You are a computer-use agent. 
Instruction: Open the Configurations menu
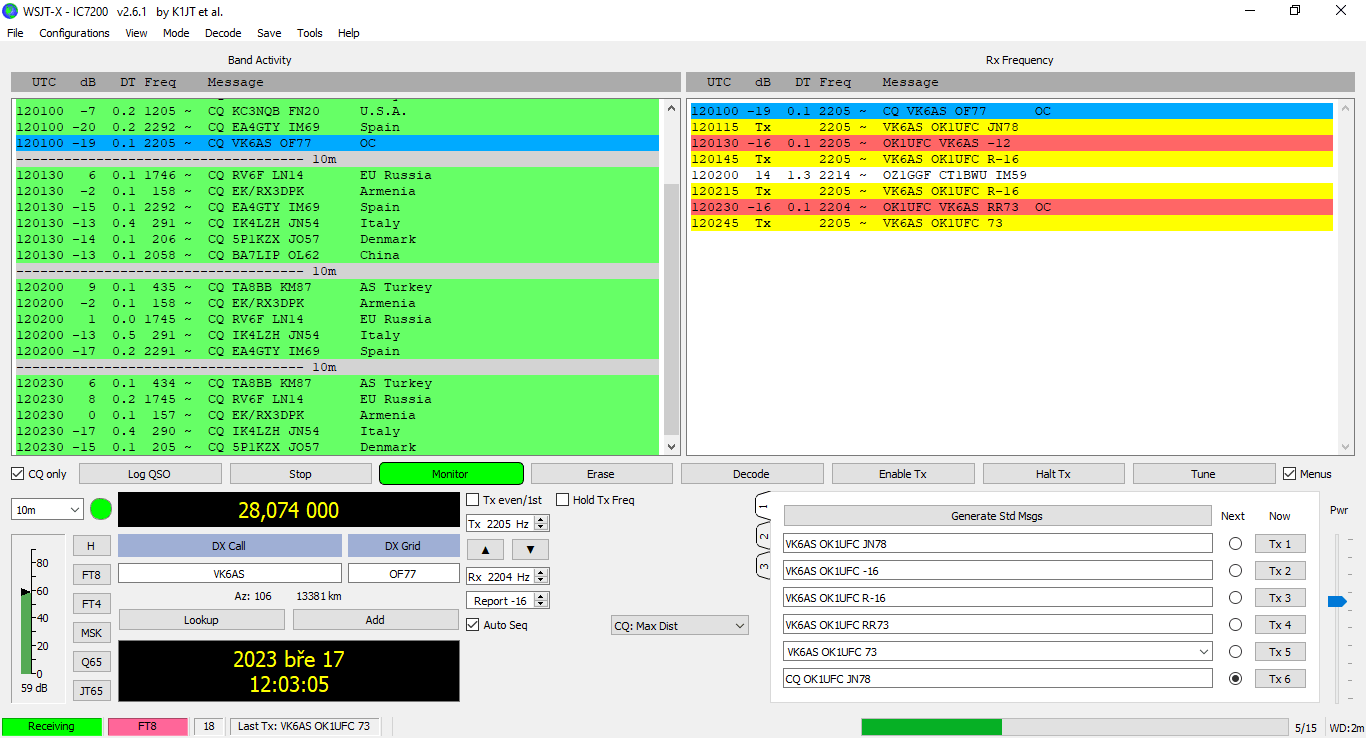pos(74,33)
